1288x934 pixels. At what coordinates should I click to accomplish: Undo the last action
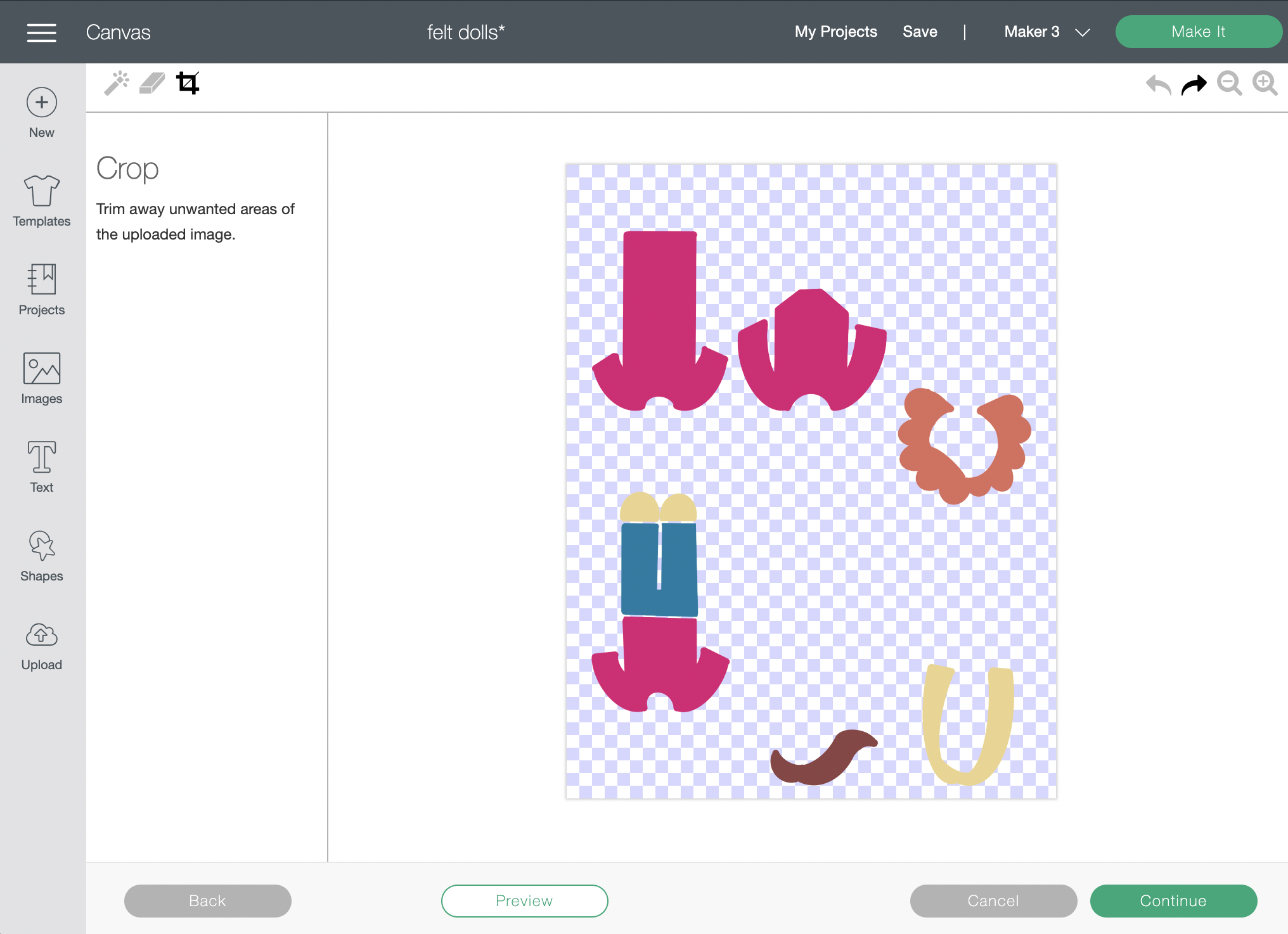click(x=1159, y=84)
